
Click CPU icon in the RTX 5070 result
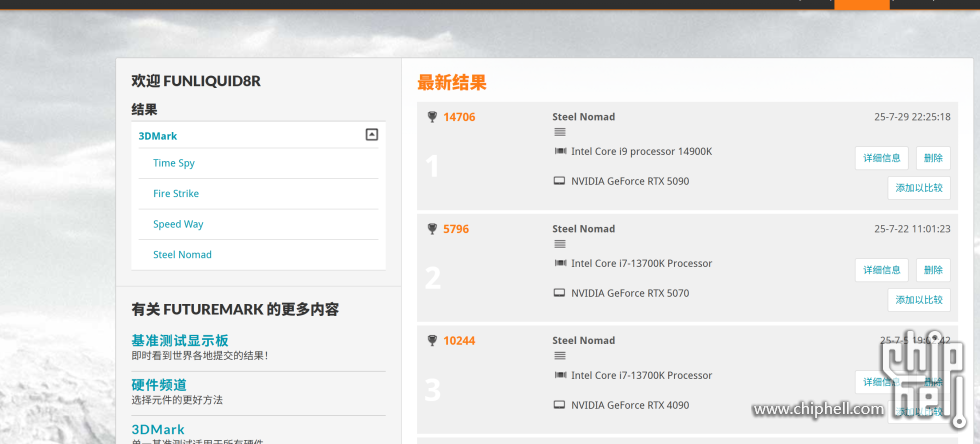point(560,263)
